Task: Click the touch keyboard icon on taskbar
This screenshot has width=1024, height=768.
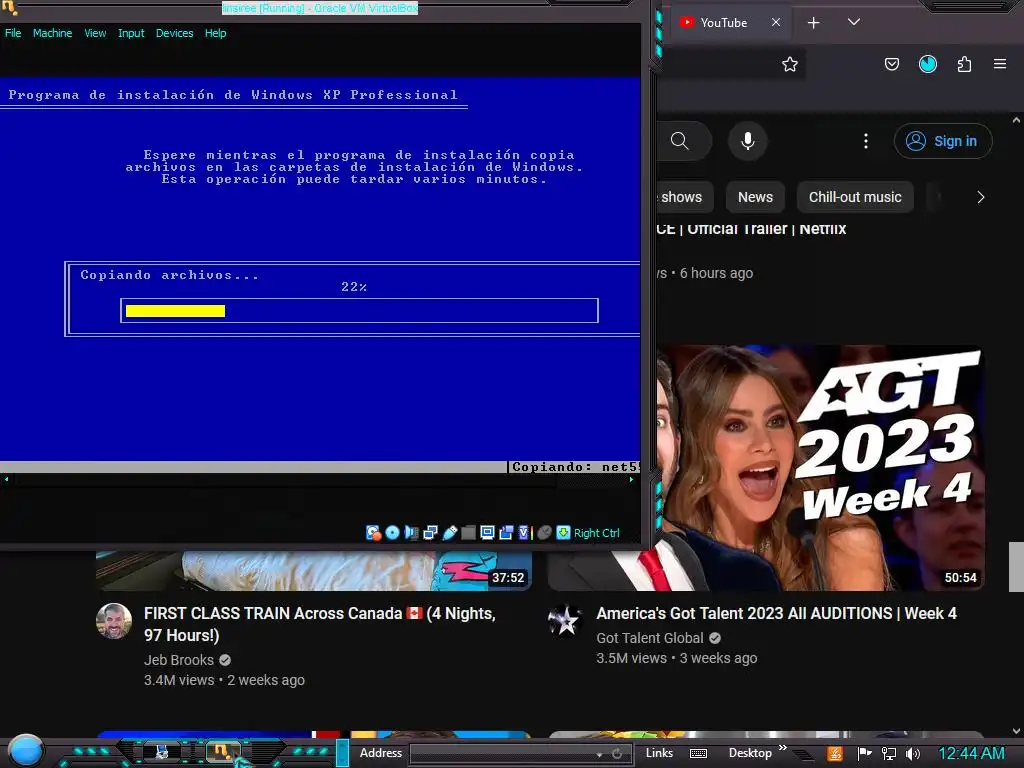Action: click(698, 754)
